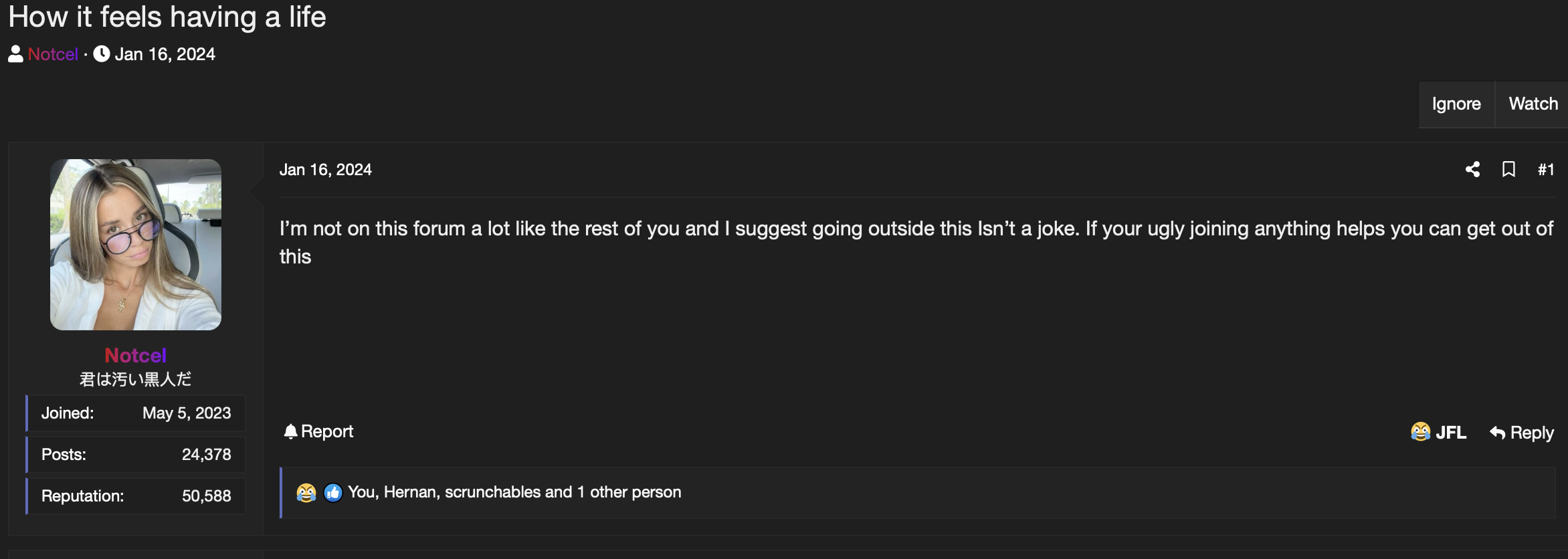Open the Notcel author link under title

tap(53, 54)
